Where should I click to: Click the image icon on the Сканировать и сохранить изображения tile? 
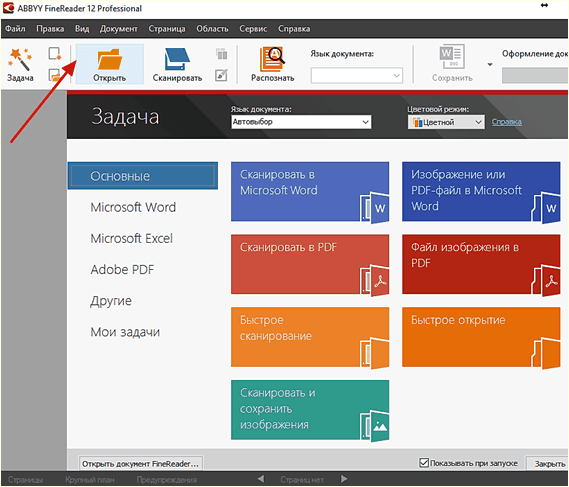pyautogui.click(x=375, y=426)
